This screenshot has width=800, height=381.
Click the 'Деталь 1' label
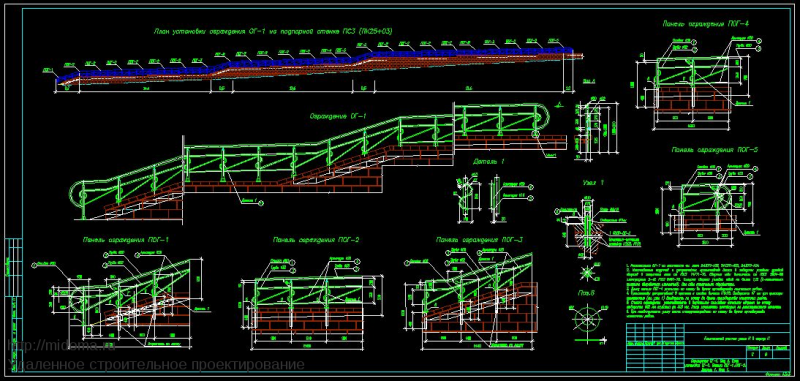[488, 161]
